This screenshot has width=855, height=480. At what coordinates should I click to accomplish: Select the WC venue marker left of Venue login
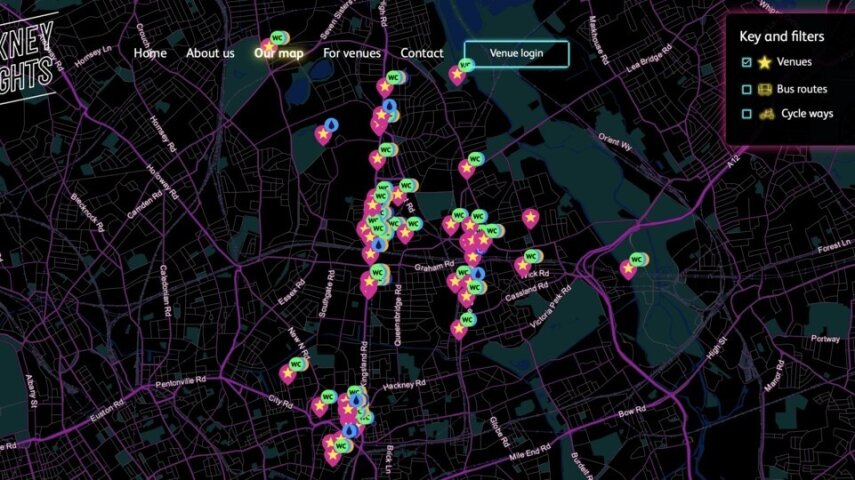coord(457,75)
